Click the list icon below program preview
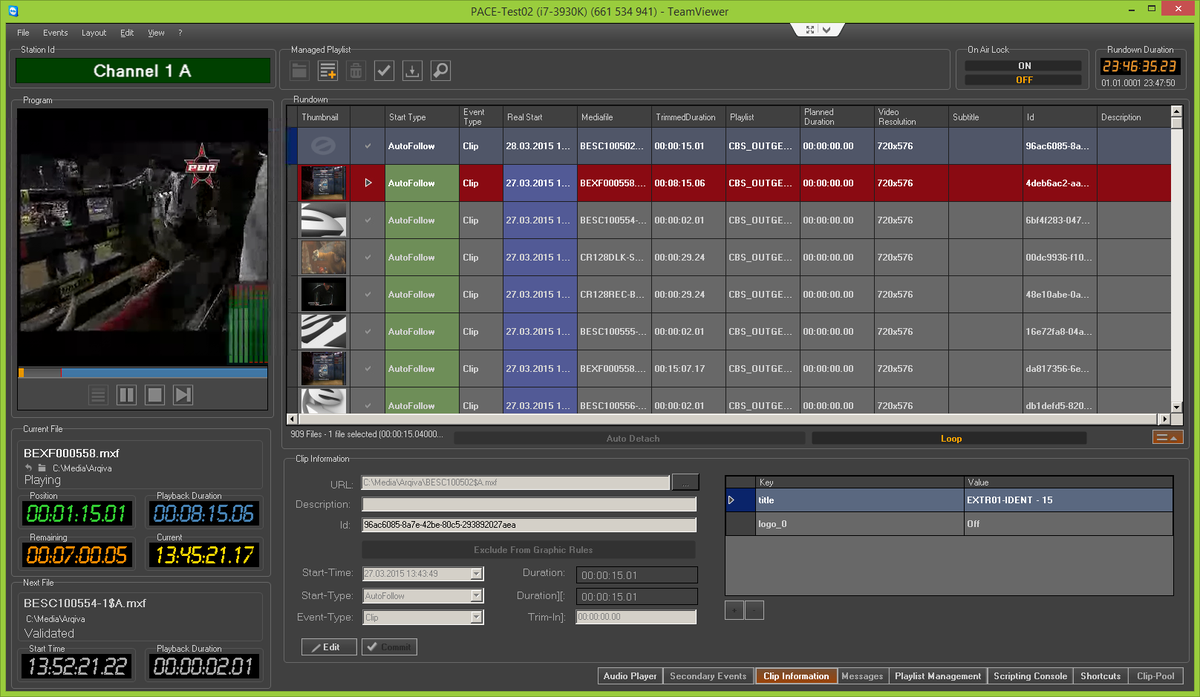Image resolution: width=1200 pixels, height=697 pixels. pos(98,395)
